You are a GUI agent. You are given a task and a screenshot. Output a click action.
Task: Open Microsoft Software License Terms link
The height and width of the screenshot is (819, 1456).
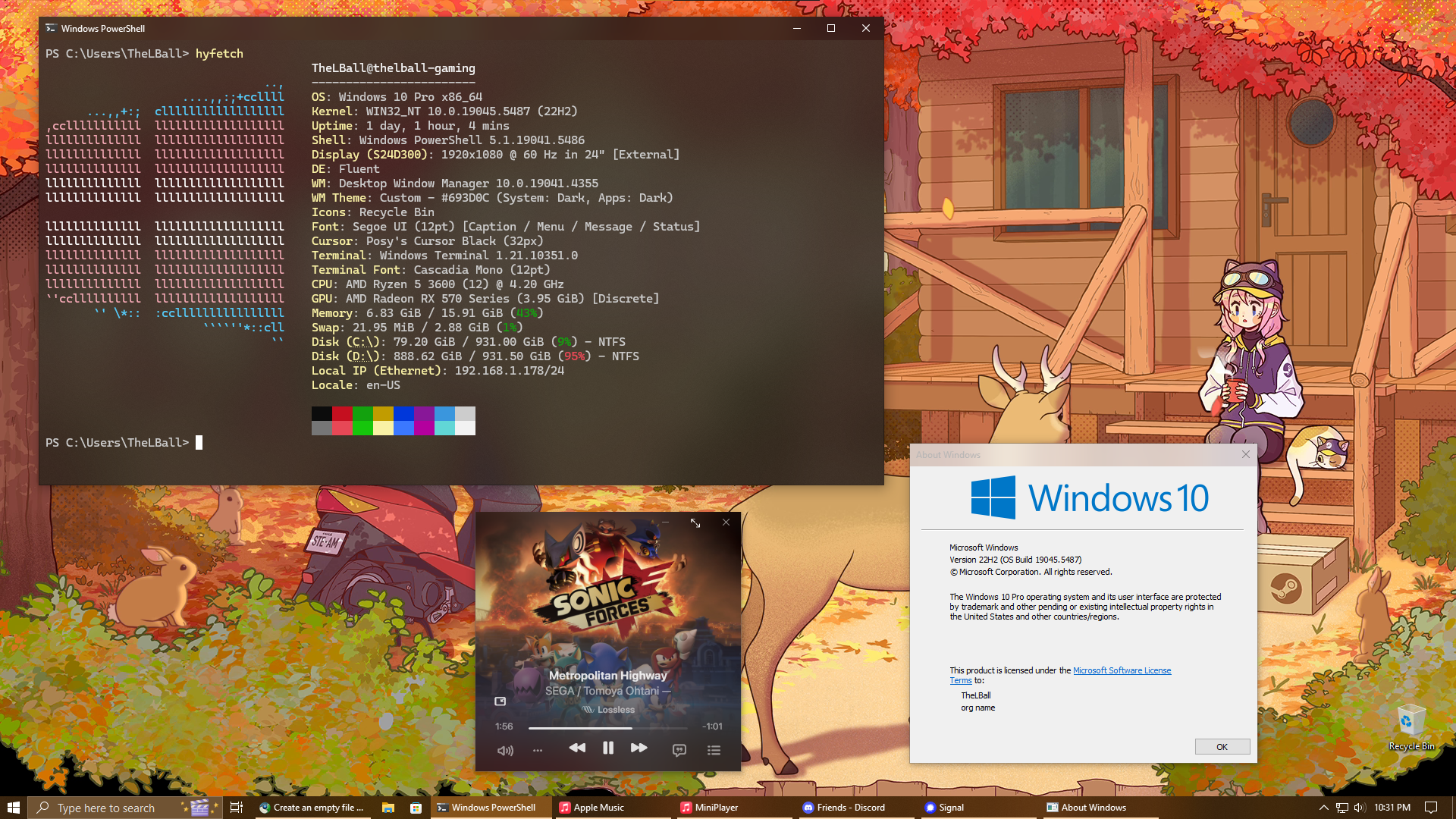coord(1122,670)
